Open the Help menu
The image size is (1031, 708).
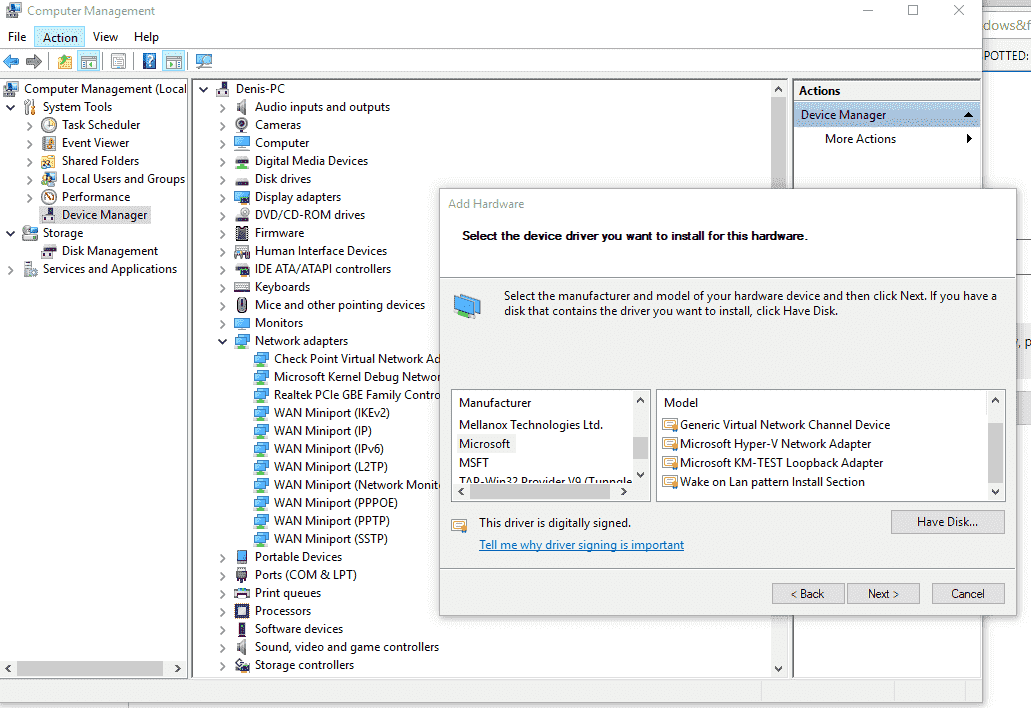(x=146, y=37)
